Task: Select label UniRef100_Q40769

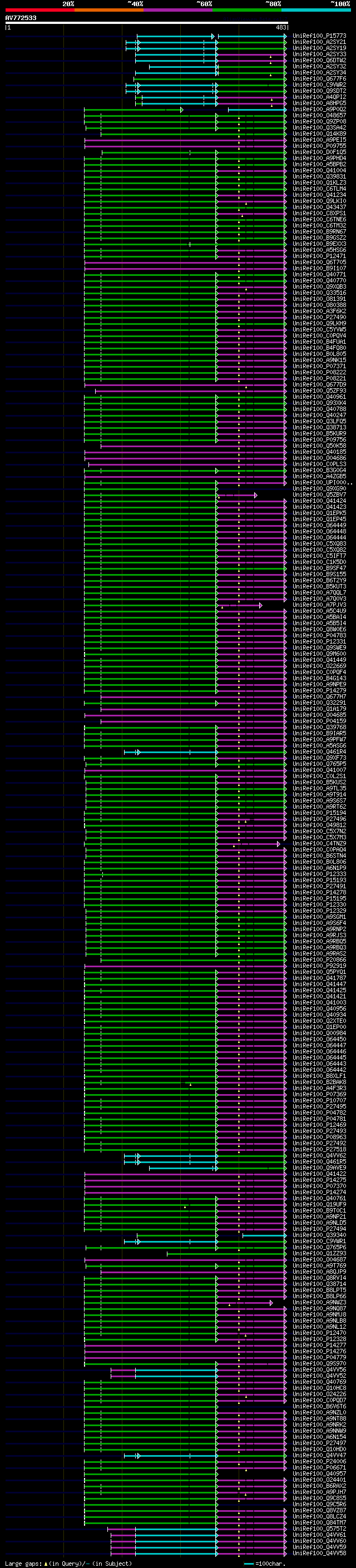Action: tap(319, 1382)
